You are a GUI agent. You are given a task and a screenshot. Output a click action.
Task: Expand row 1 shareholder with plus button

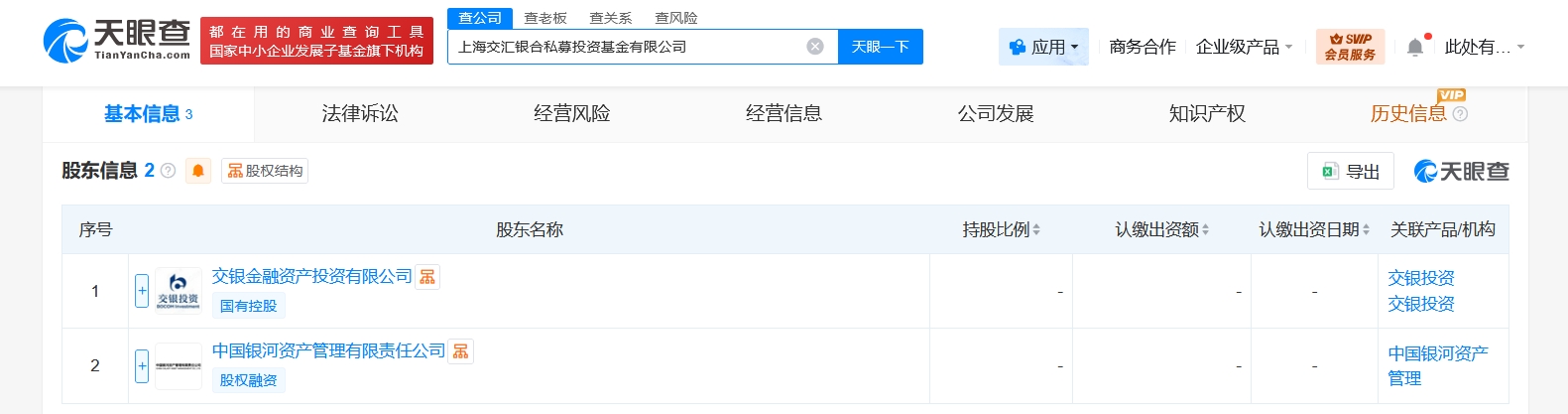pyautogui.click(x=142, y=291)
